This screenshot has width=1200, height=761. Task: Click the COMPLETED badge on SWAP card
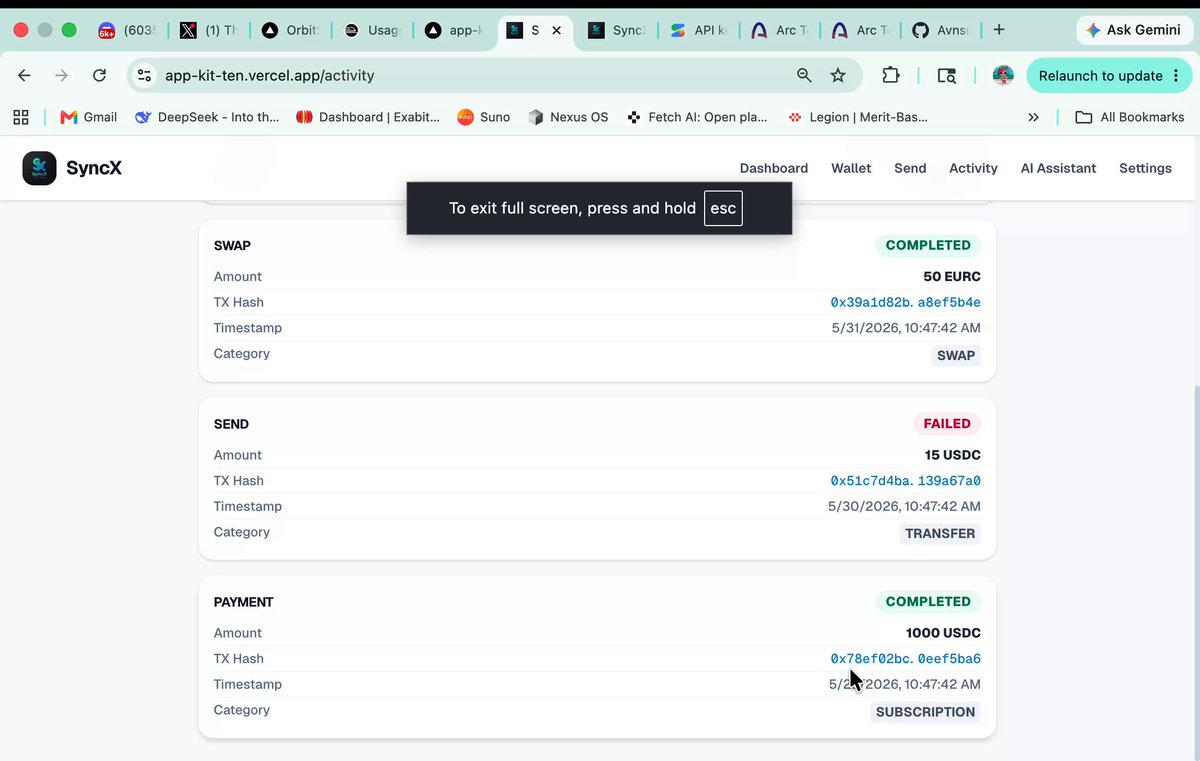coord(928,245)
